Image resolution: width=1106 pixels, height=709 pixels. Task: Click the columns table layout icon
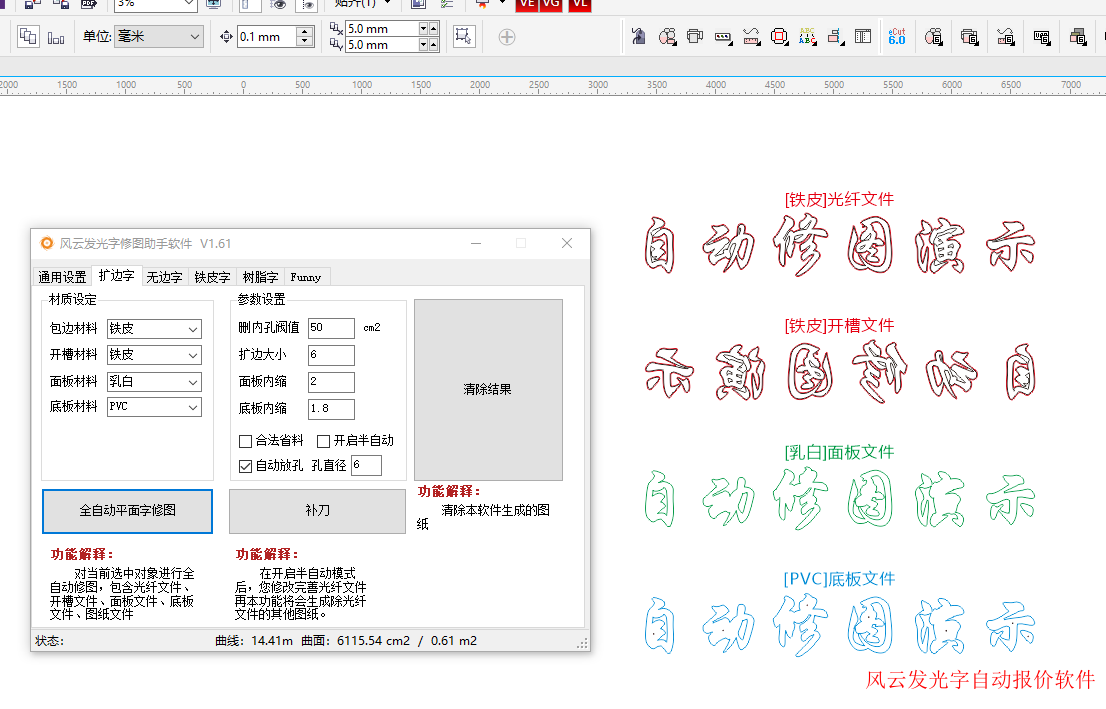861,37
